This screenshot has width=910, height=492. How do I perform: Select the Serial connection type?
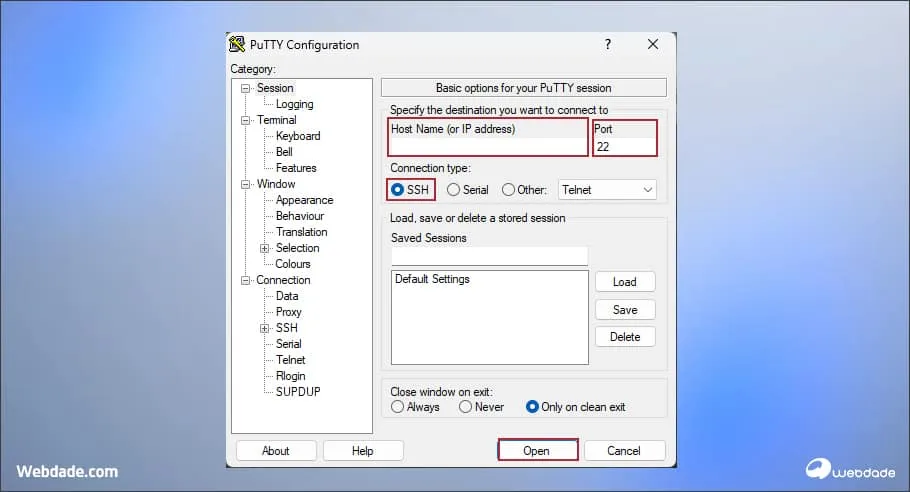(454, 190)
